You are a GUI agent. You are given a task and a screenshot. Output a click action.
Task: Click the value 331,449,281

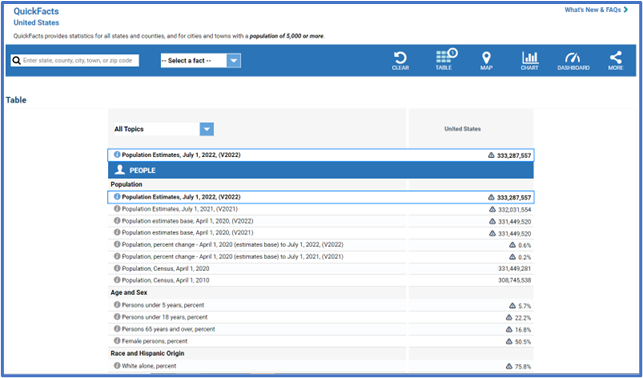[x=515, y=269]
